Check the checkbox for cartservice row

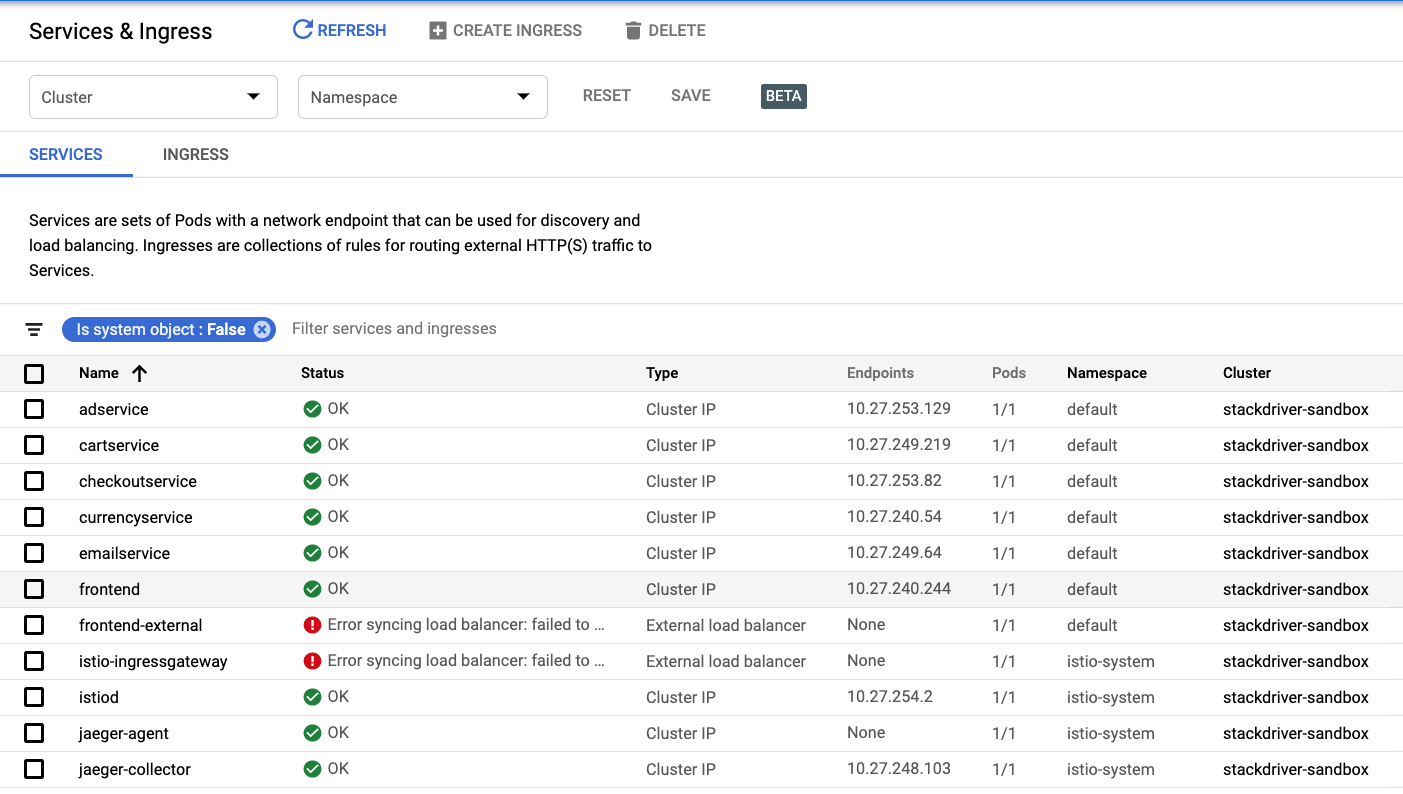point(33,445)
